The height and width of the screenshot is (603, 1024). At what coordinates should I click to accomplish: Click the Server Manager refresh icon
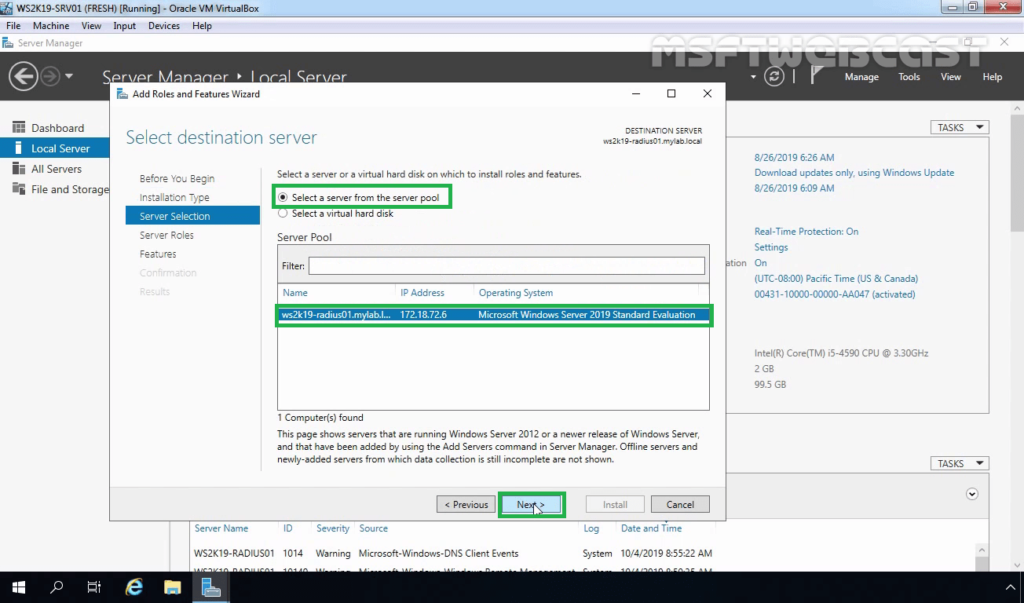(774, 76)
